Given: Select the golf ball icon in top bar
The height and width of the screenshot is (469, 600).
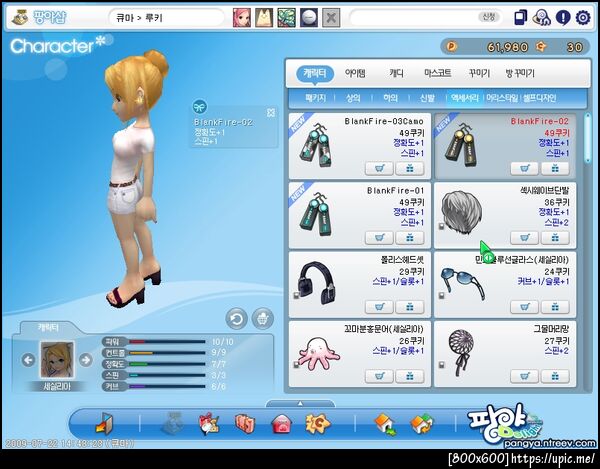Looking at the screenshot, I should [309, 18].
